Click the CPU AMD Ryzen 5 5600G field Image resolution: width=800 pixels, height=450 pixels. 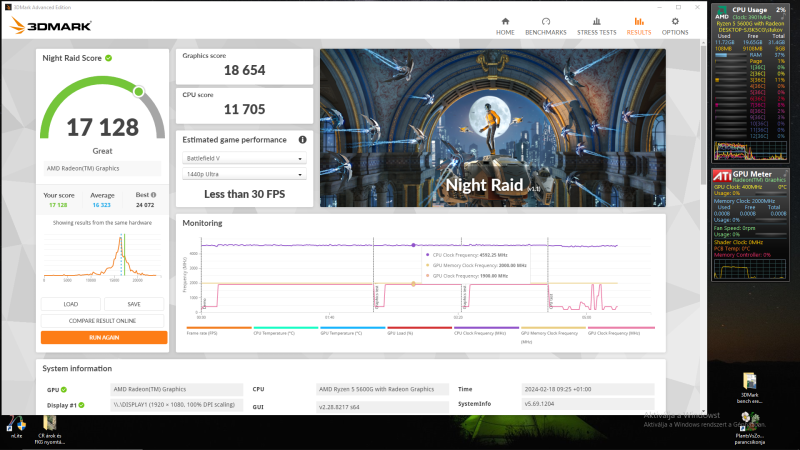point(382,389)
